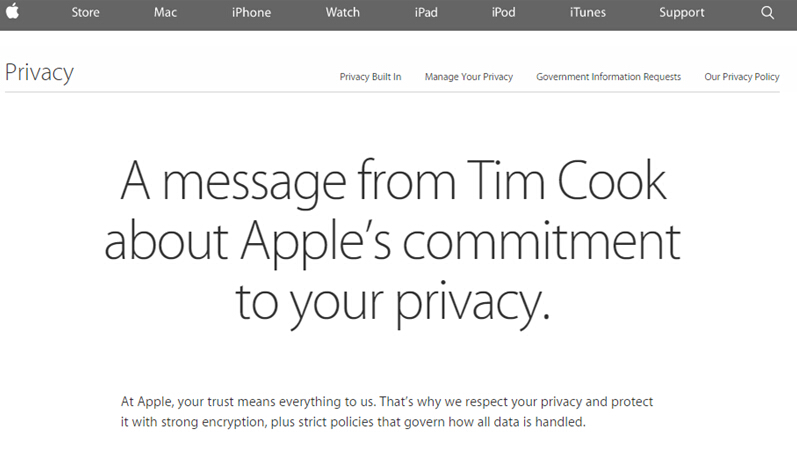Click the Privacy page title

coord(39,73)
